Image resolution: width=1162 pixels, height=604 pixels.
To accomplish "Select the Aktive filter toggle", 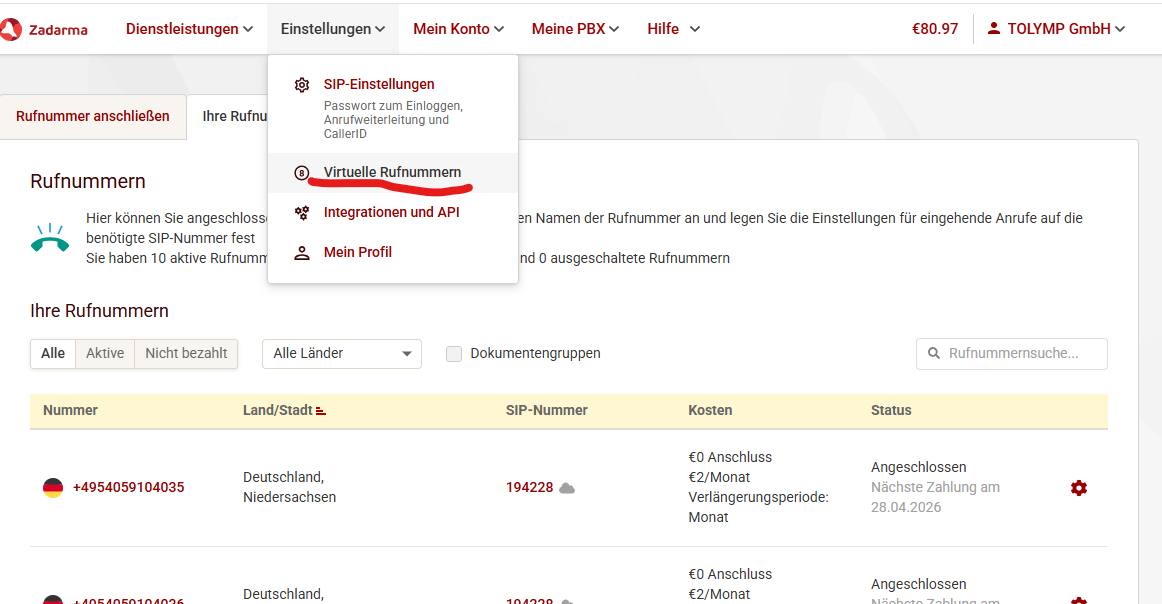I will (x=105, y=353).
